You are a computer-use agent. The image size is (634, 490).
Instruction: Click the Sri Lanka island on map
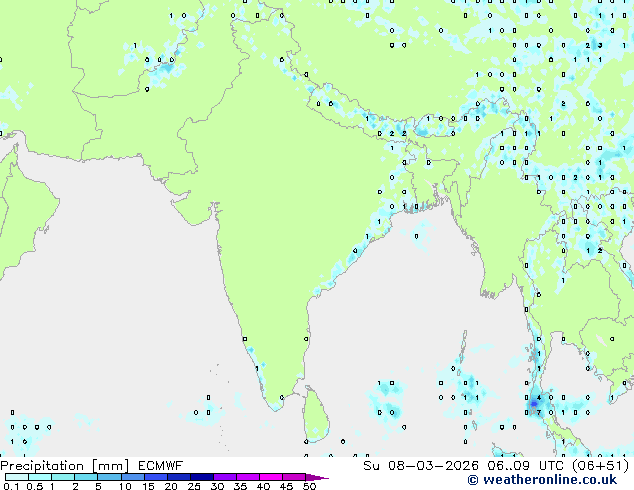(317, 414)
